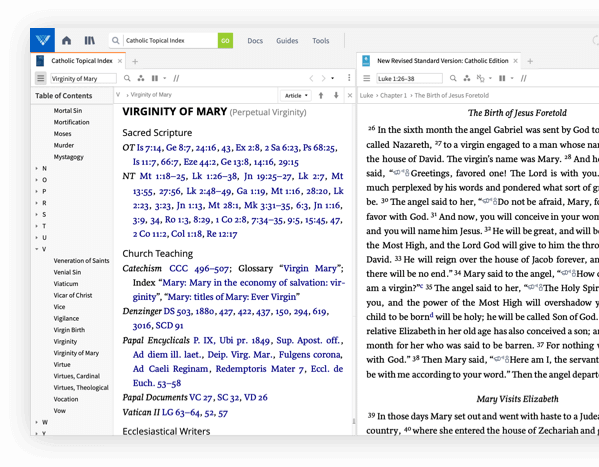Click the green GO search button
This screenshot has height=467, width=599.
225,41
